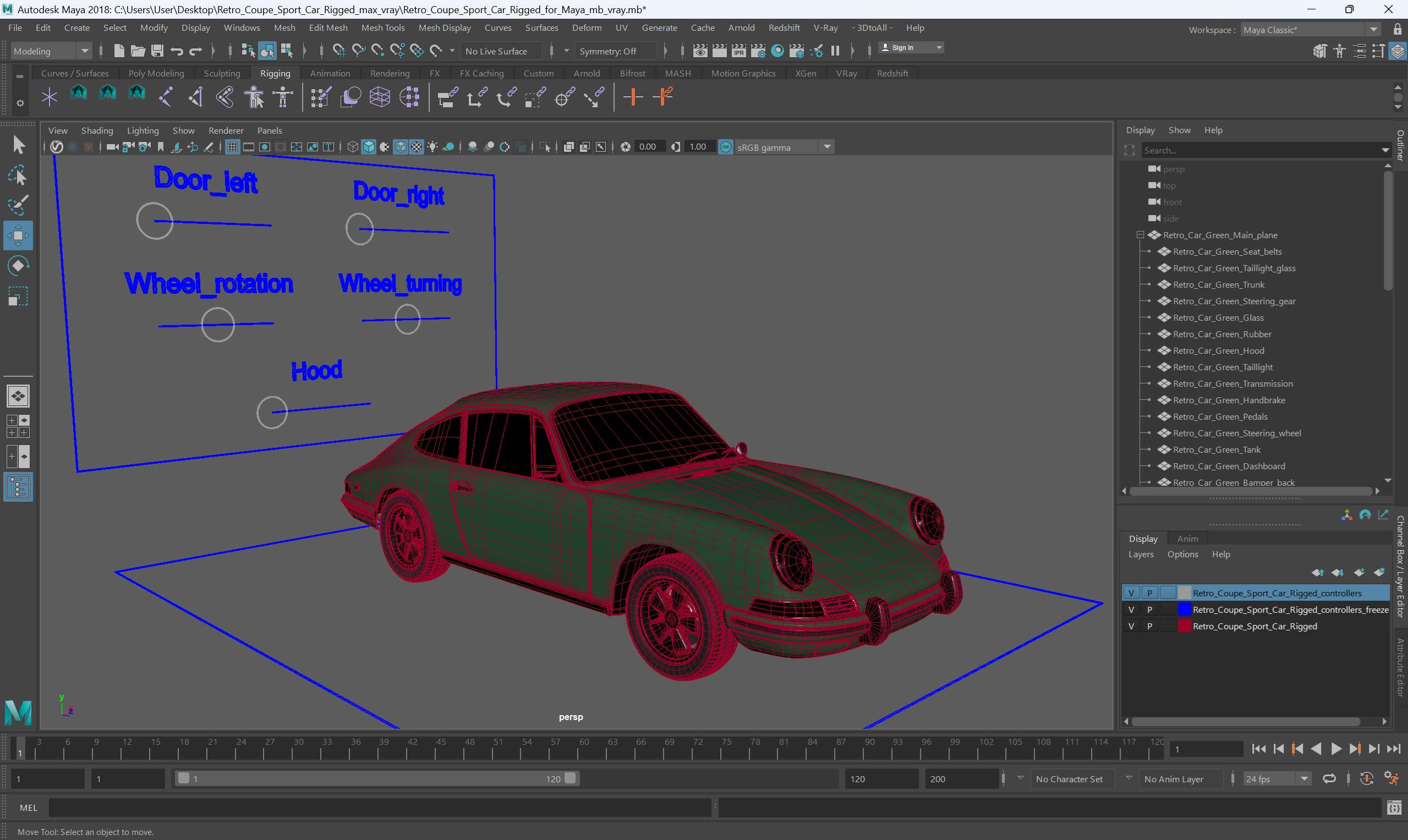Image resolution: width=1408 pixels, height=840 pixels.
Task: Open the Options menu in the layer editor
Action: [x=1182, y=554]
